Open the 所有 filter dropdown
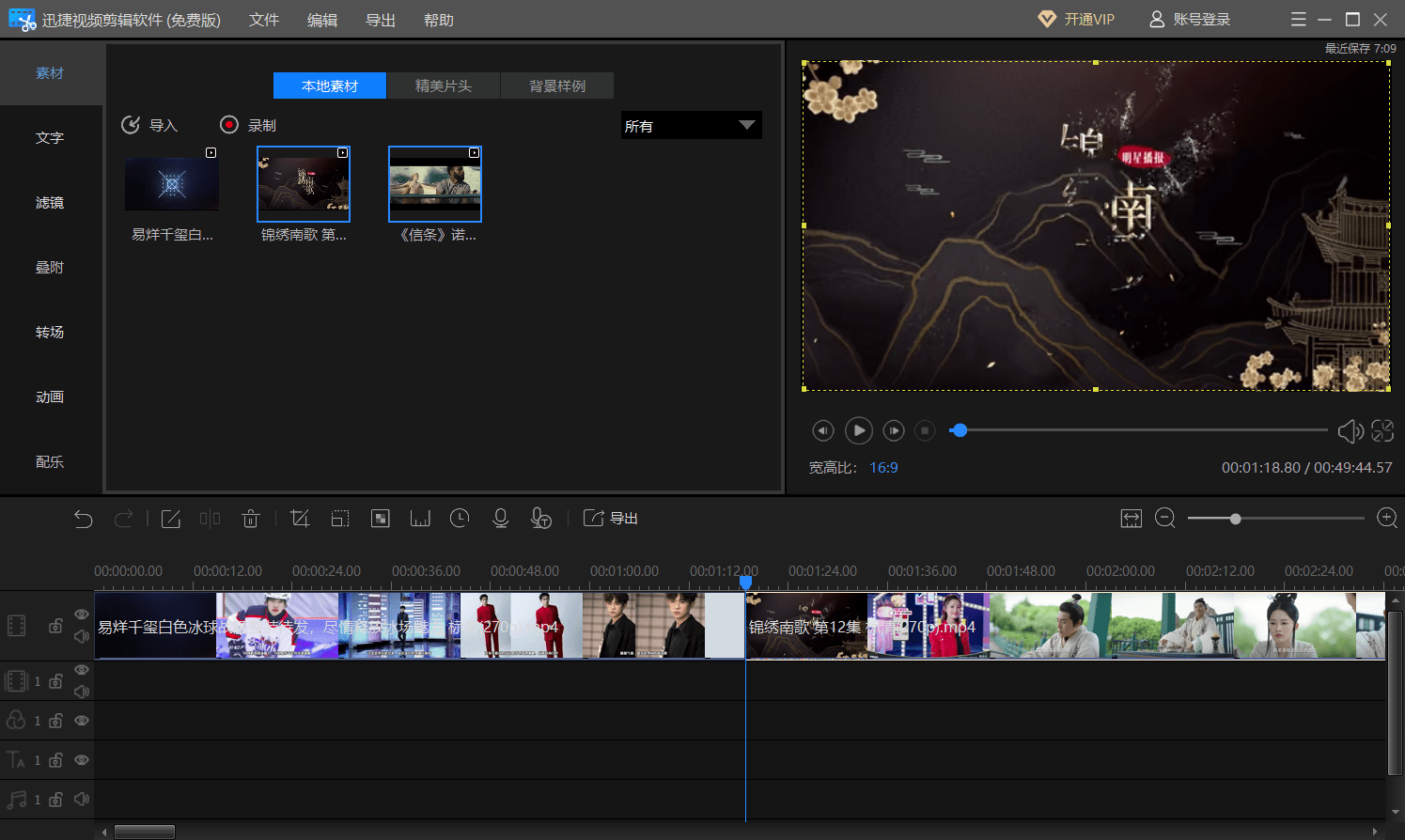1405x840 pixels. 692,125
